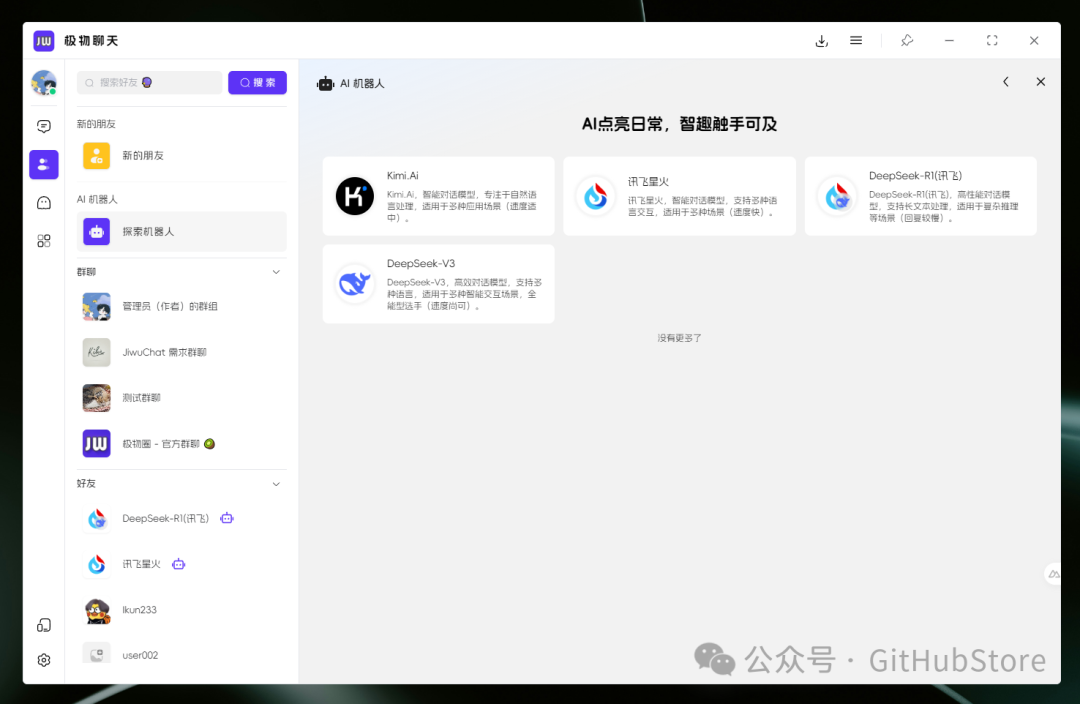Click the JW app logo in the title bar
This screenshot has width=1080, height=704.
click(43, 41)
